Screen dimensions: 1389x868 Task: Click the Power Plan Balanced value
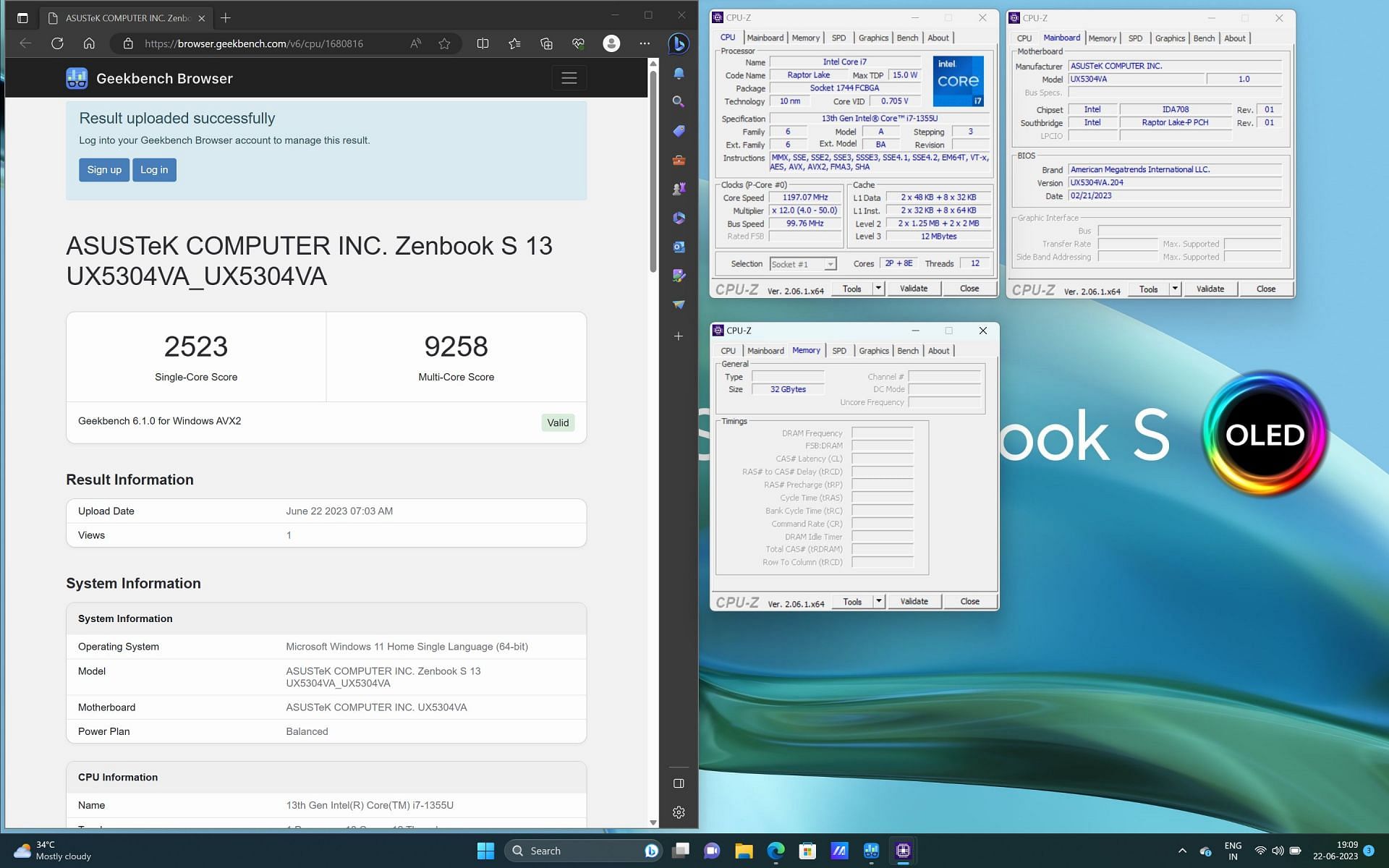[x=307, y=731]
